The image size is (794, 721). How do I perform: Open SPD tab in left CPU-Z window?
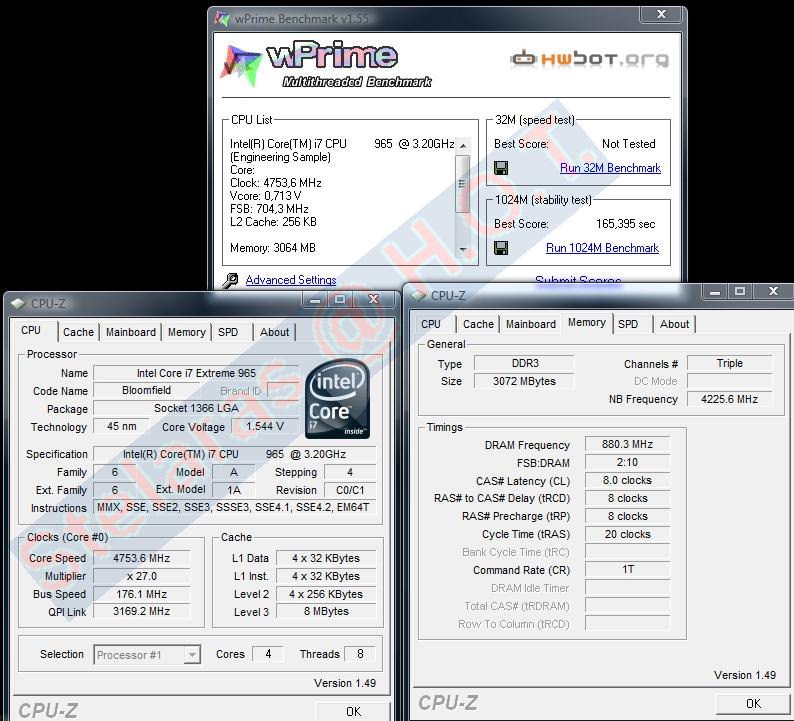[228, 332]
